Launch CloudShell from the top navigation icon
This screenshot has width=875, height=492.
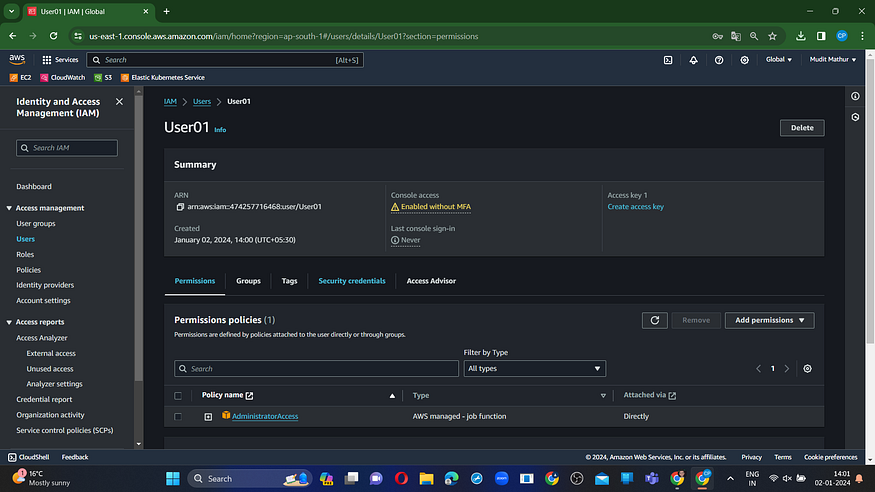coord(668,60)
